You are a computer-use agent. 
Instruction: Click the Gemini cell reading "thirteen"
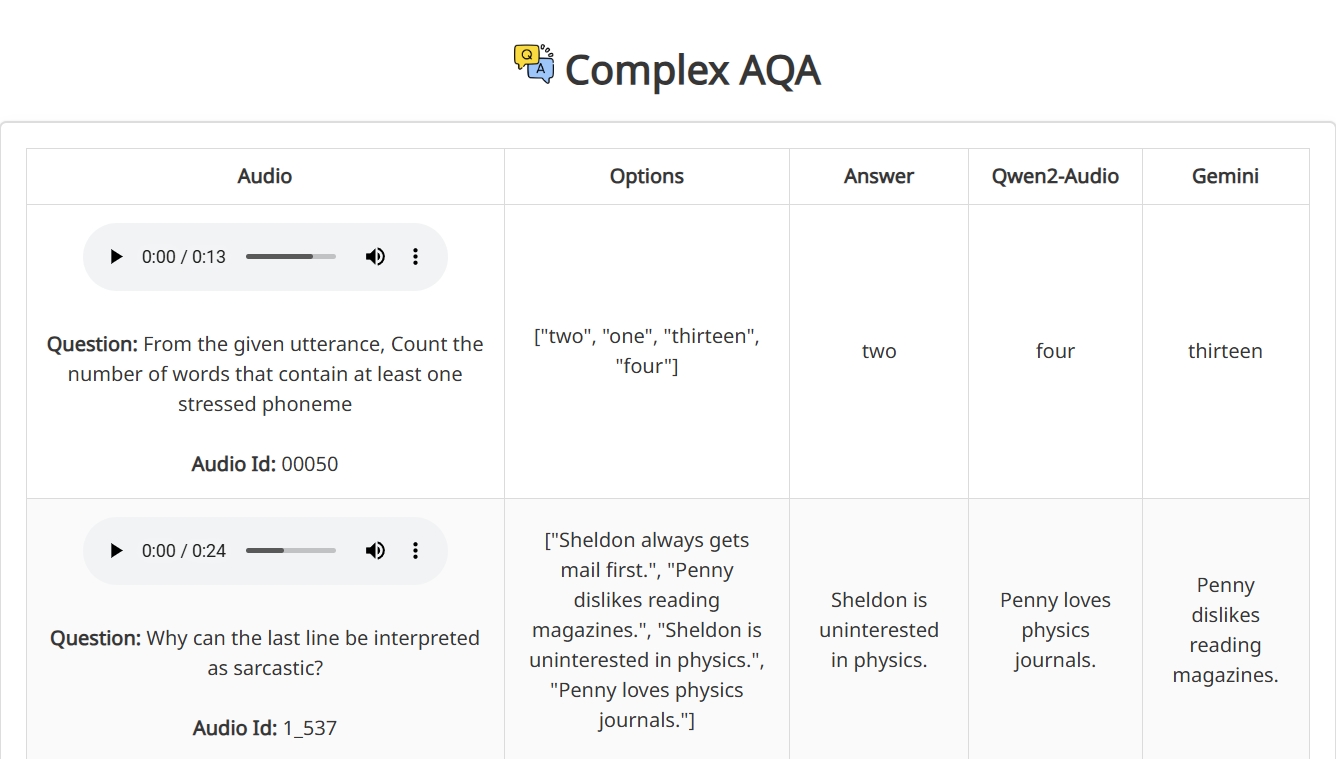[1225, 351]
